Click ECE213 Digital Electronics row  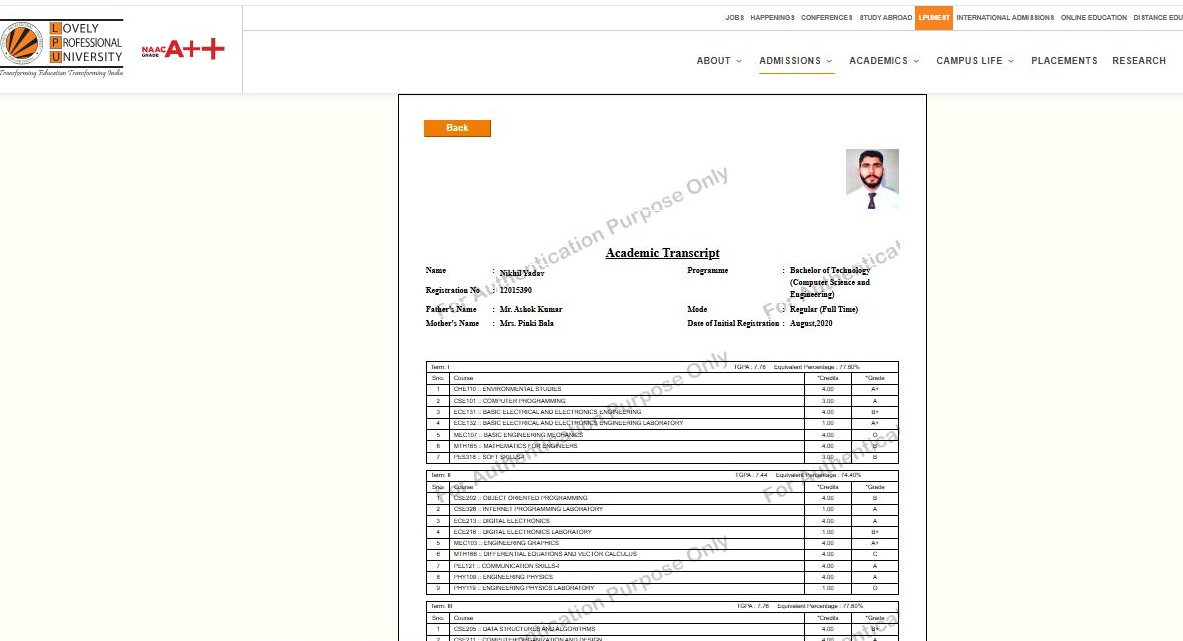pos(662,520)
